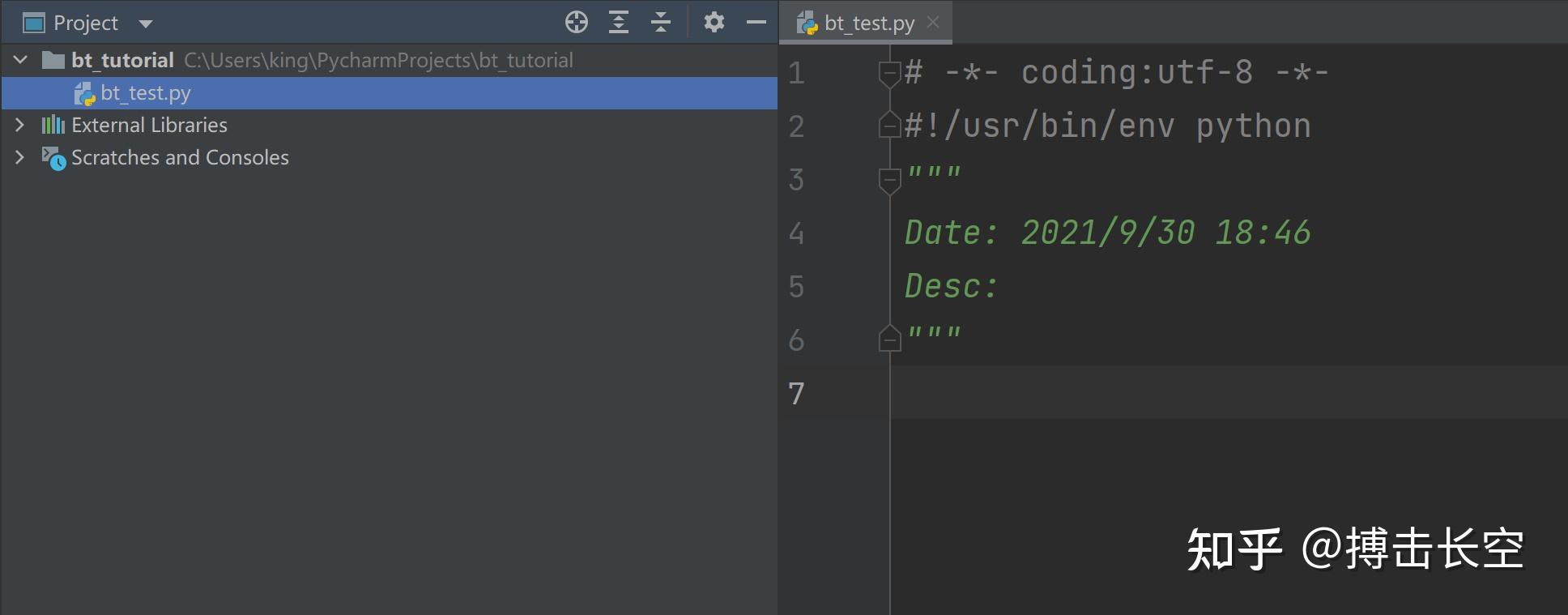Toggle code fold marker on line 1

point(889,73)
